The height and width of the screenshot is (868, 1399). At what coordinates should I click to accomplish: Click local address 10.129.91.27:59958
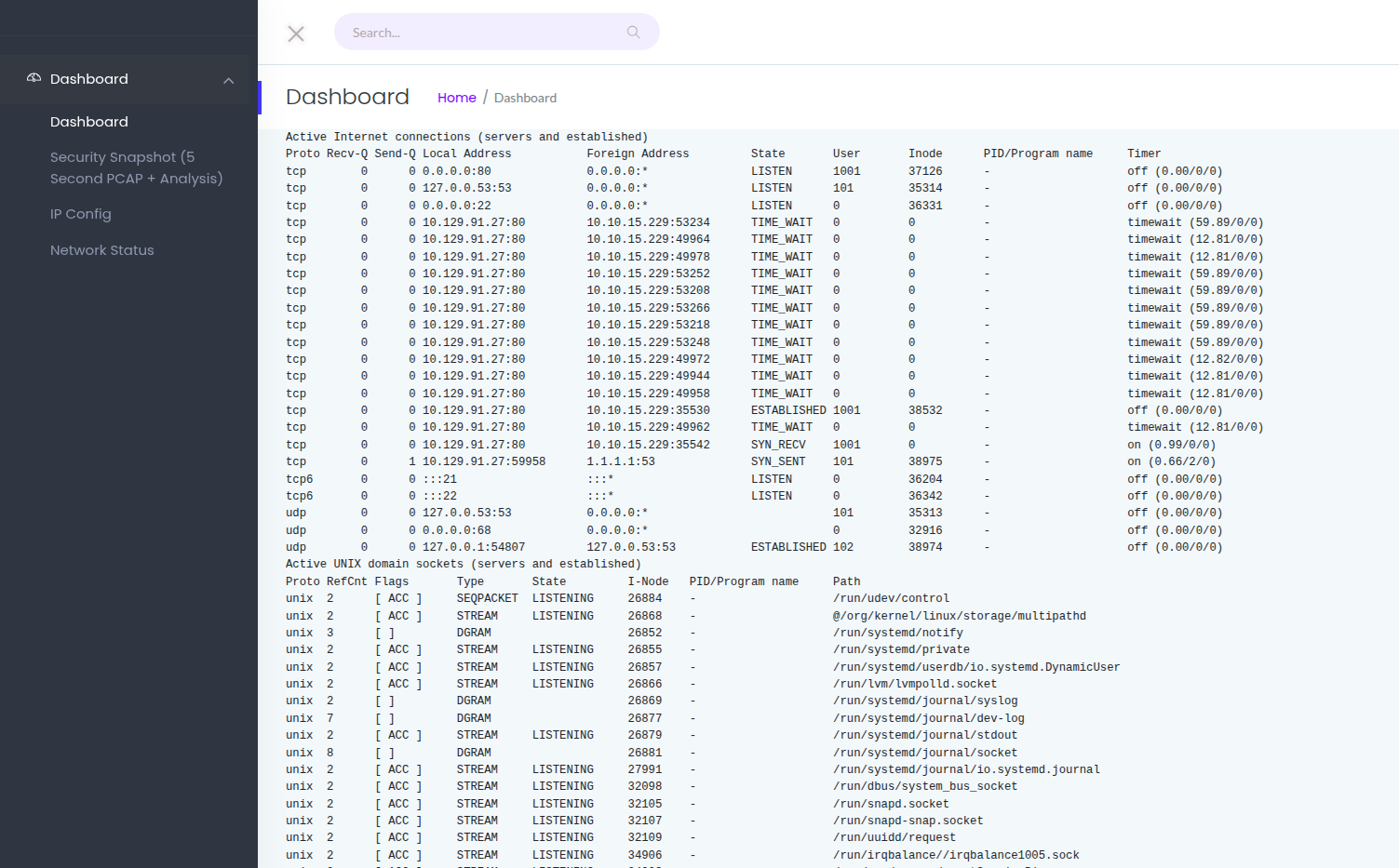(484, 461)
